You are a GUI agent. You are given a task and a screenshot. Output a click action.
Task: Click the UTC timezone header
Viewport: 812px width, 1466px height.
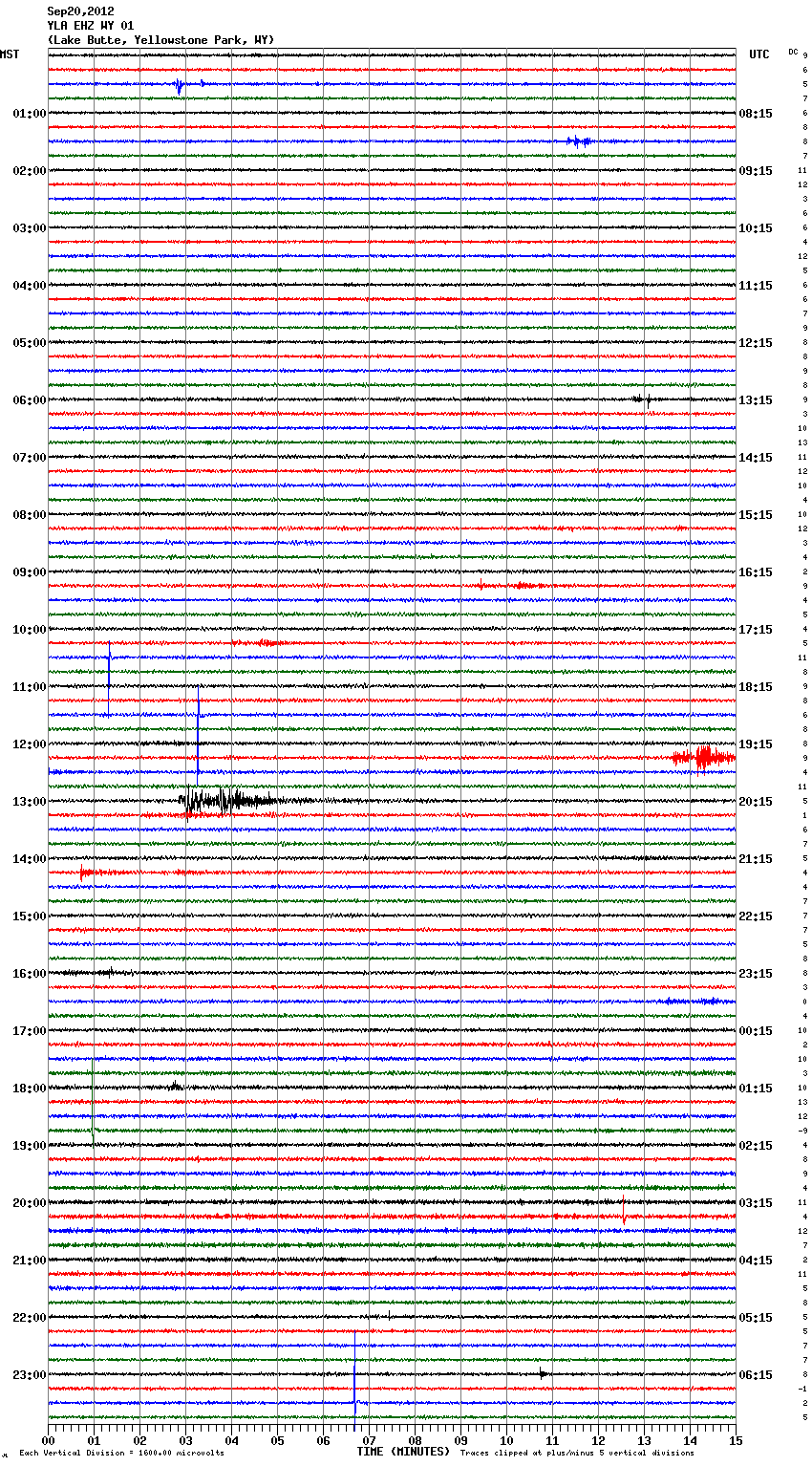coord(759,54)
